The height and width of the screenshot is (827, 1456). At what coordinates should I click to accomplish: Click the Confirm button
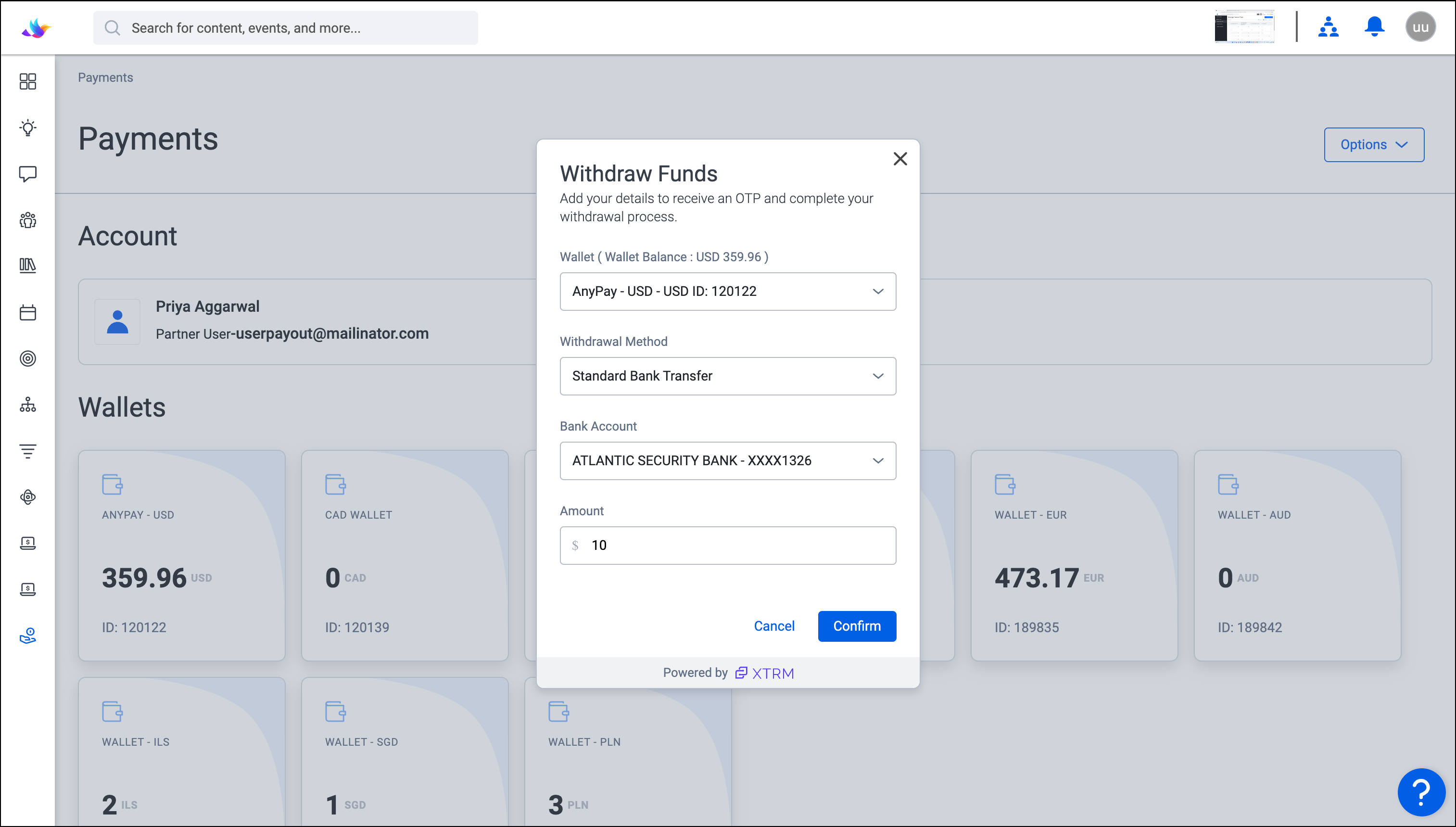click(x=856, y=626)
